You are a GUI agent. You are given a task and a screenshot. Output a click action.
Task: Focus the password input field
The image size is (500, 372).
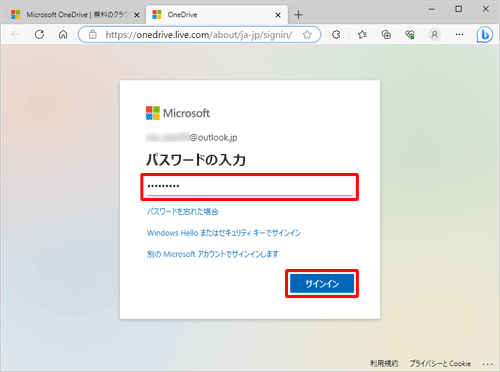coord(250,186)
